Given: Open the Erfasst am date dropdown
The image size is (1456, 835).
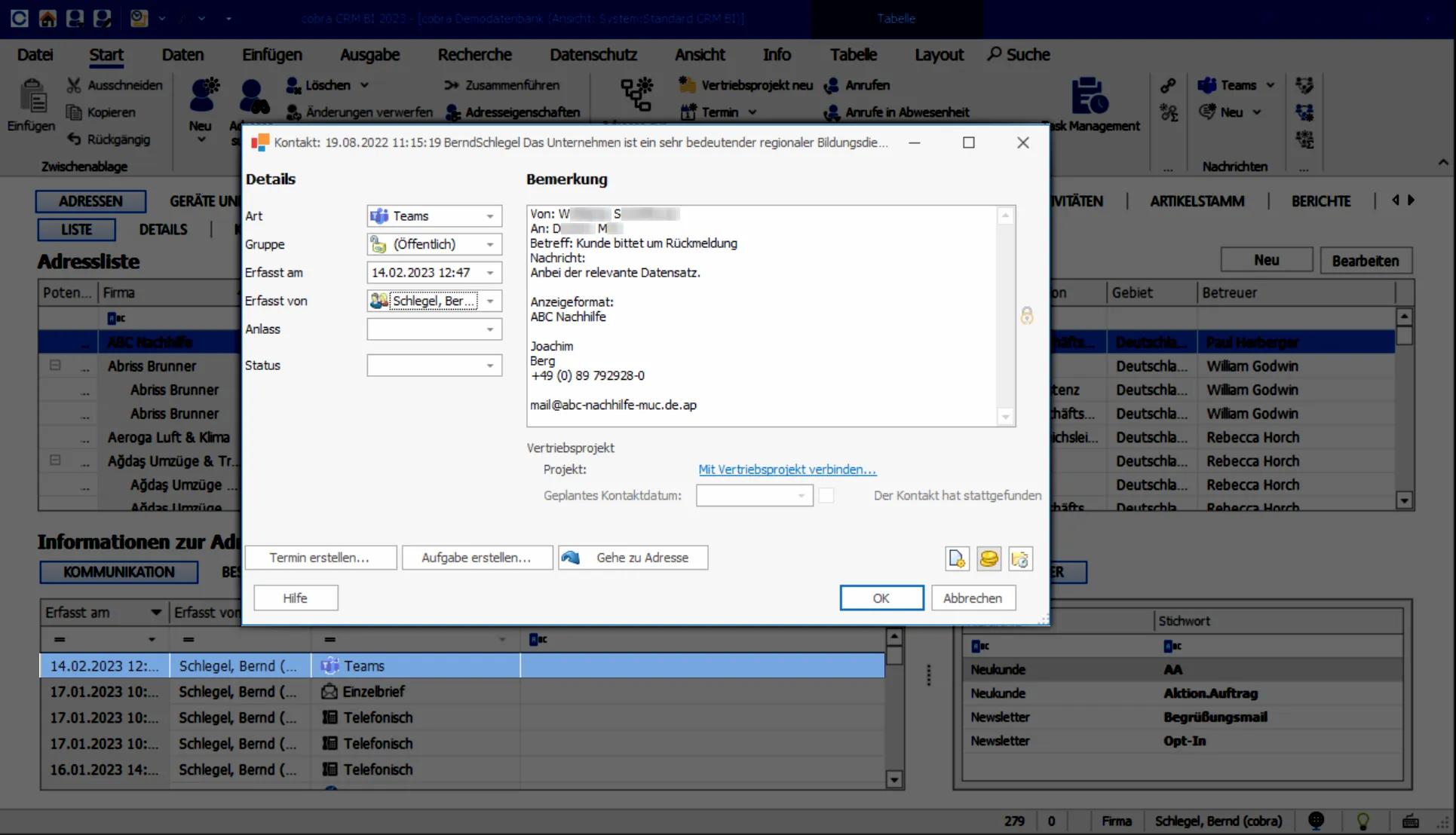Looking at the screenshot, I should 490,273.
